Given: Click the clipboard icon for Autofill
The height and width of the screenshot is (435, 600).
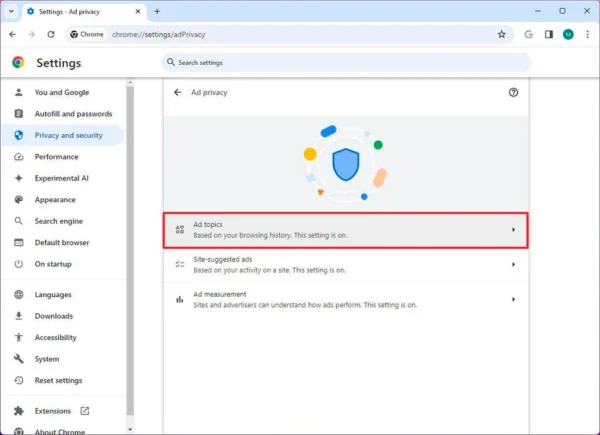Looking at the screenshot, I should point(18,114).
